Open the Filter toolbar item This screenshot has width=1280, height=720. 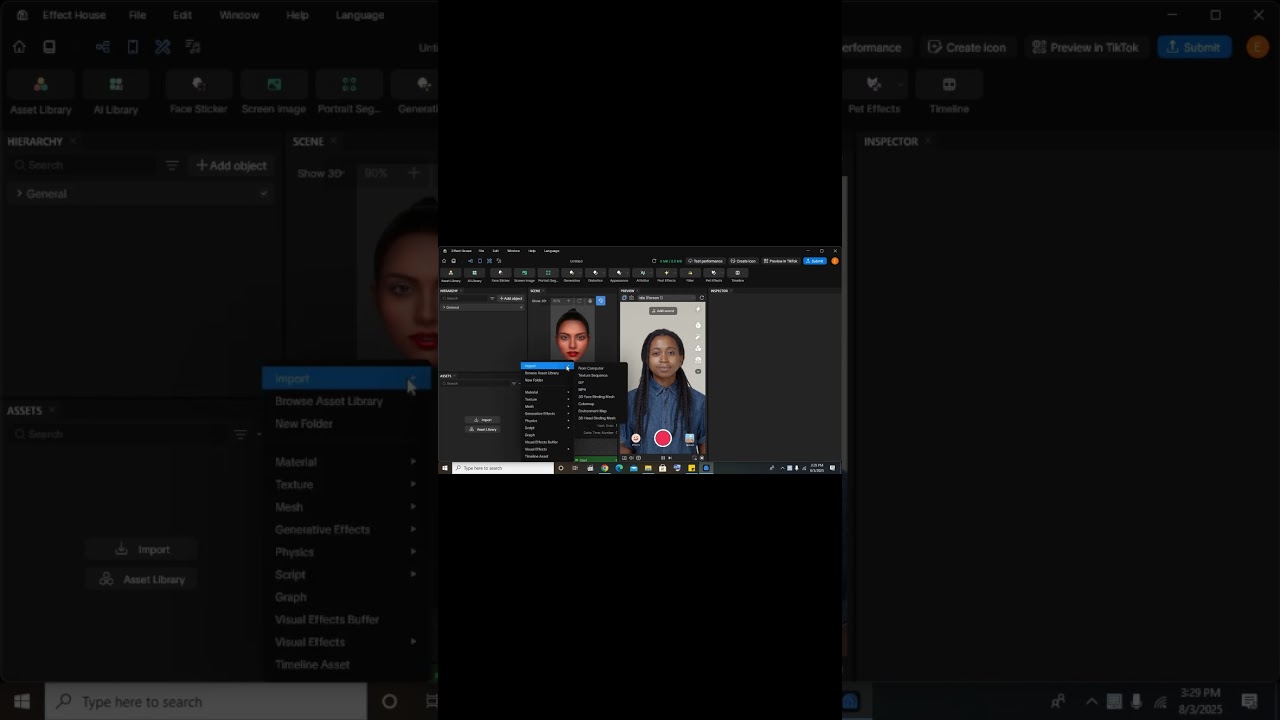coord(690,275)
